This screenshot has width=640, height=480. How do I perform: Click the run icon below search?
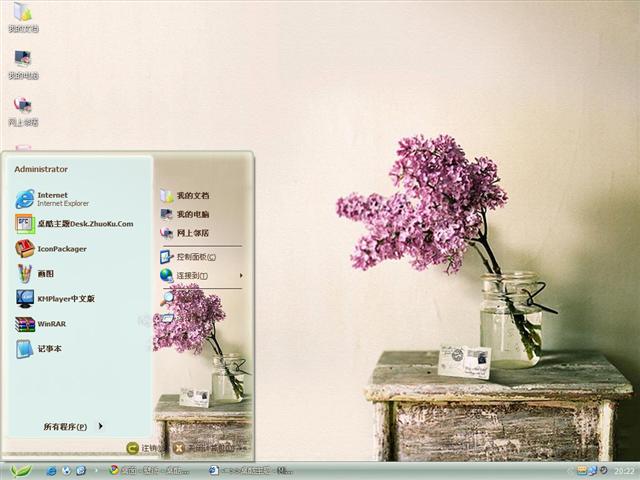pos(167,318)
